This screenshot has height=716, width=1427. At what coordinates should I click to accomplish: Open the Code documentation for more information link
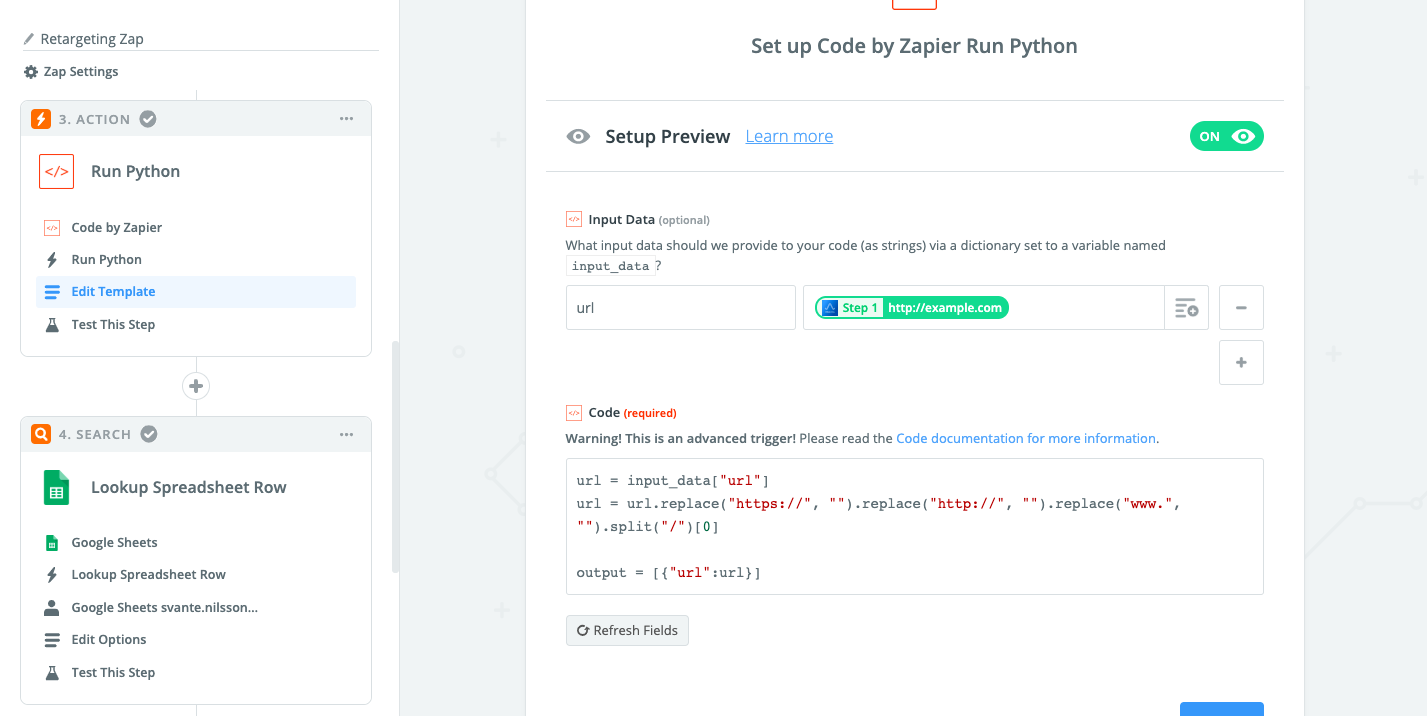click(x=1026, y=438)
